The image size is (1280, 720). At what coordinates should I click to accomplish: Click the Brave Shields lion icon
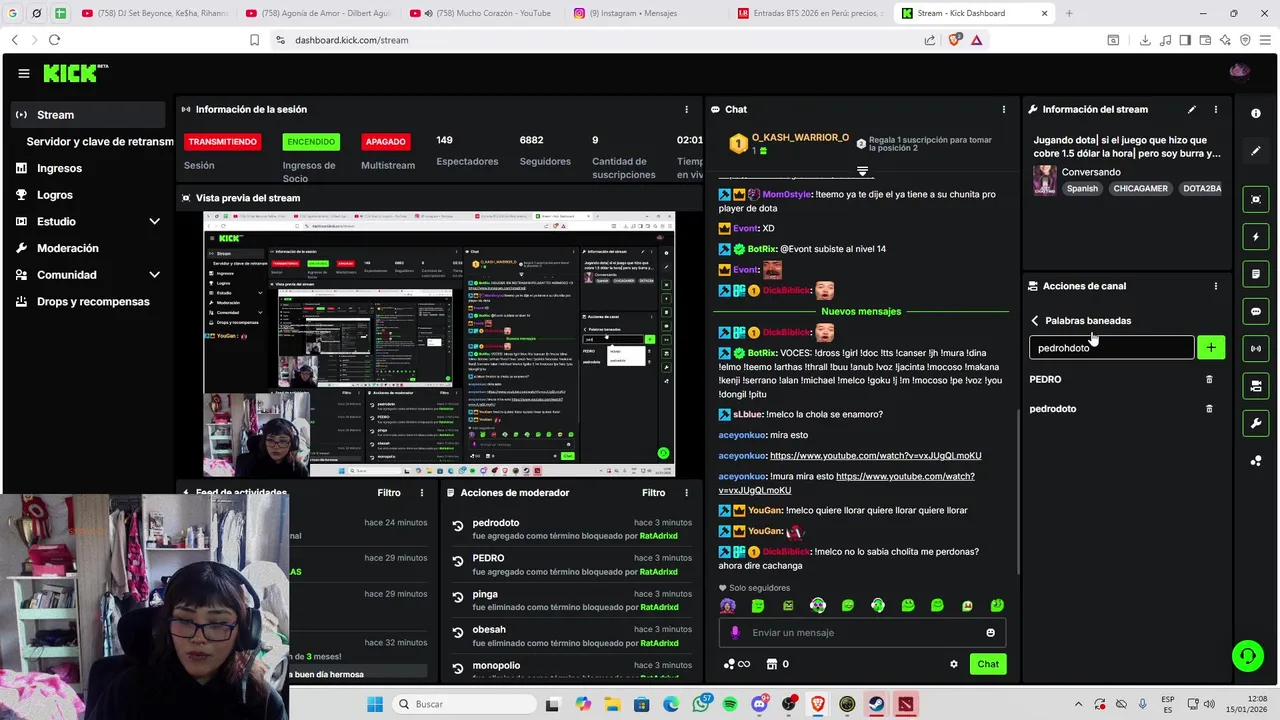click(x=954, y=40)
